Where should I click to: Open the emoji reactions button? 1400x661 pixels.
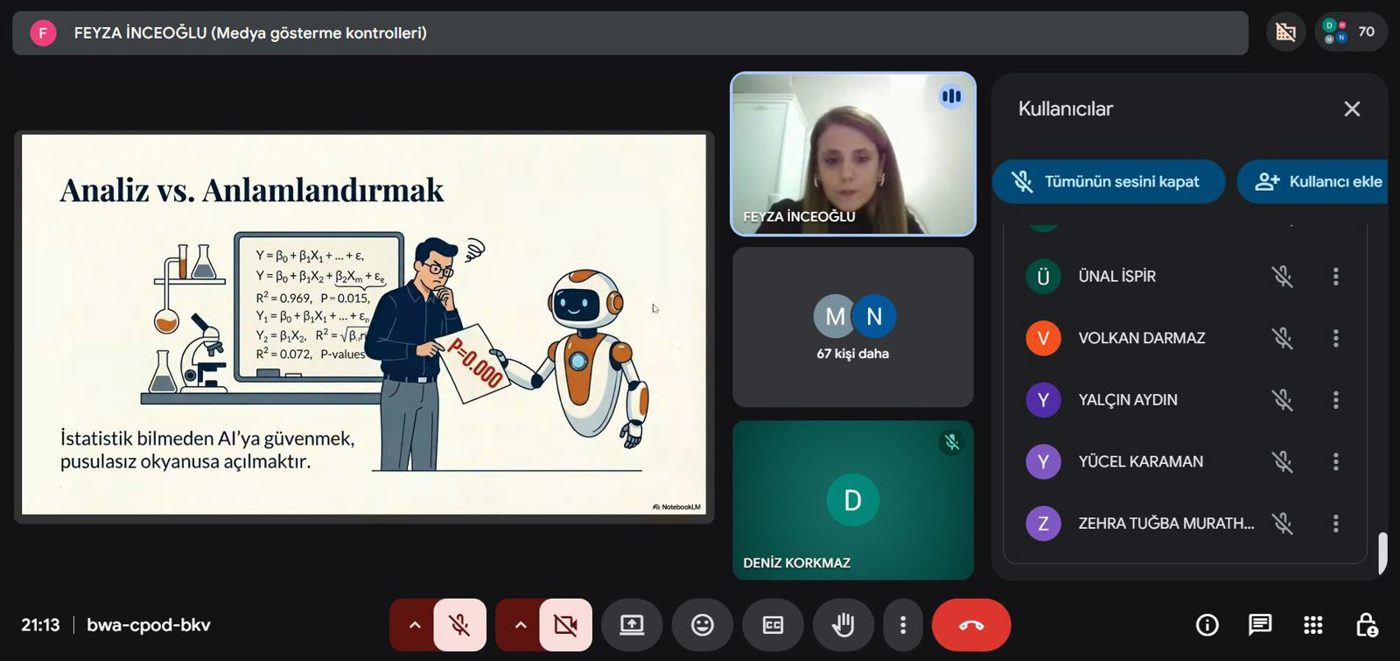[703, 625]
